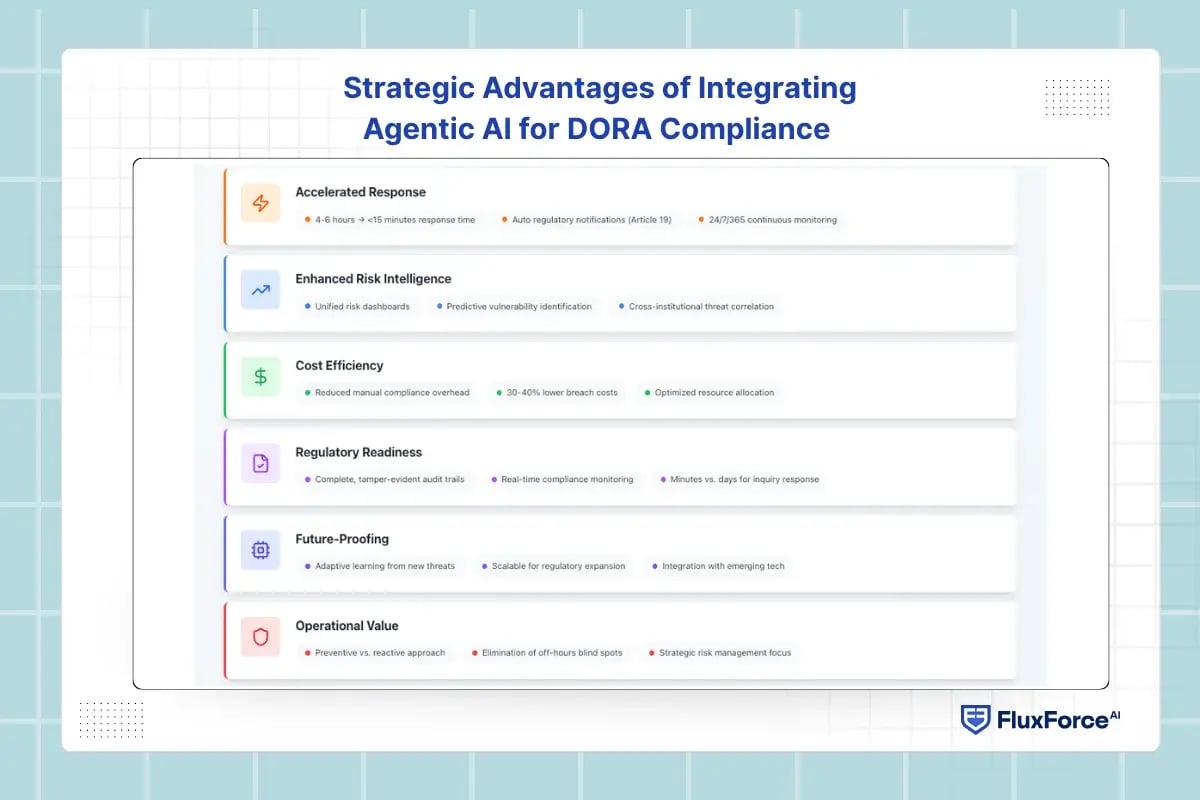Screen dimensions: 1200x800
Task: Click the green dollar sign Cost Efficiency icon
Action: 261,377
